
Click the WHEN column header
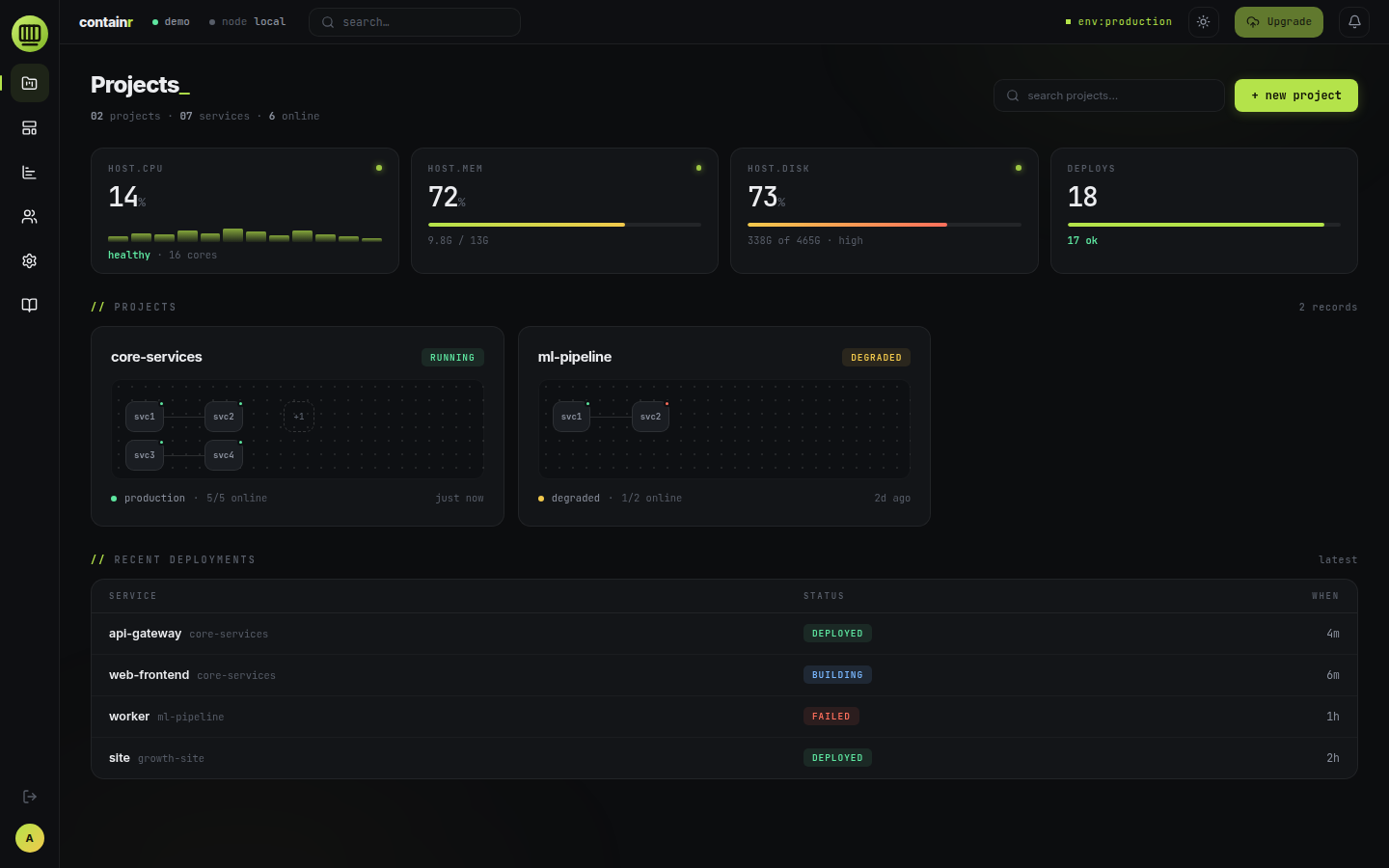(1325, 596)
